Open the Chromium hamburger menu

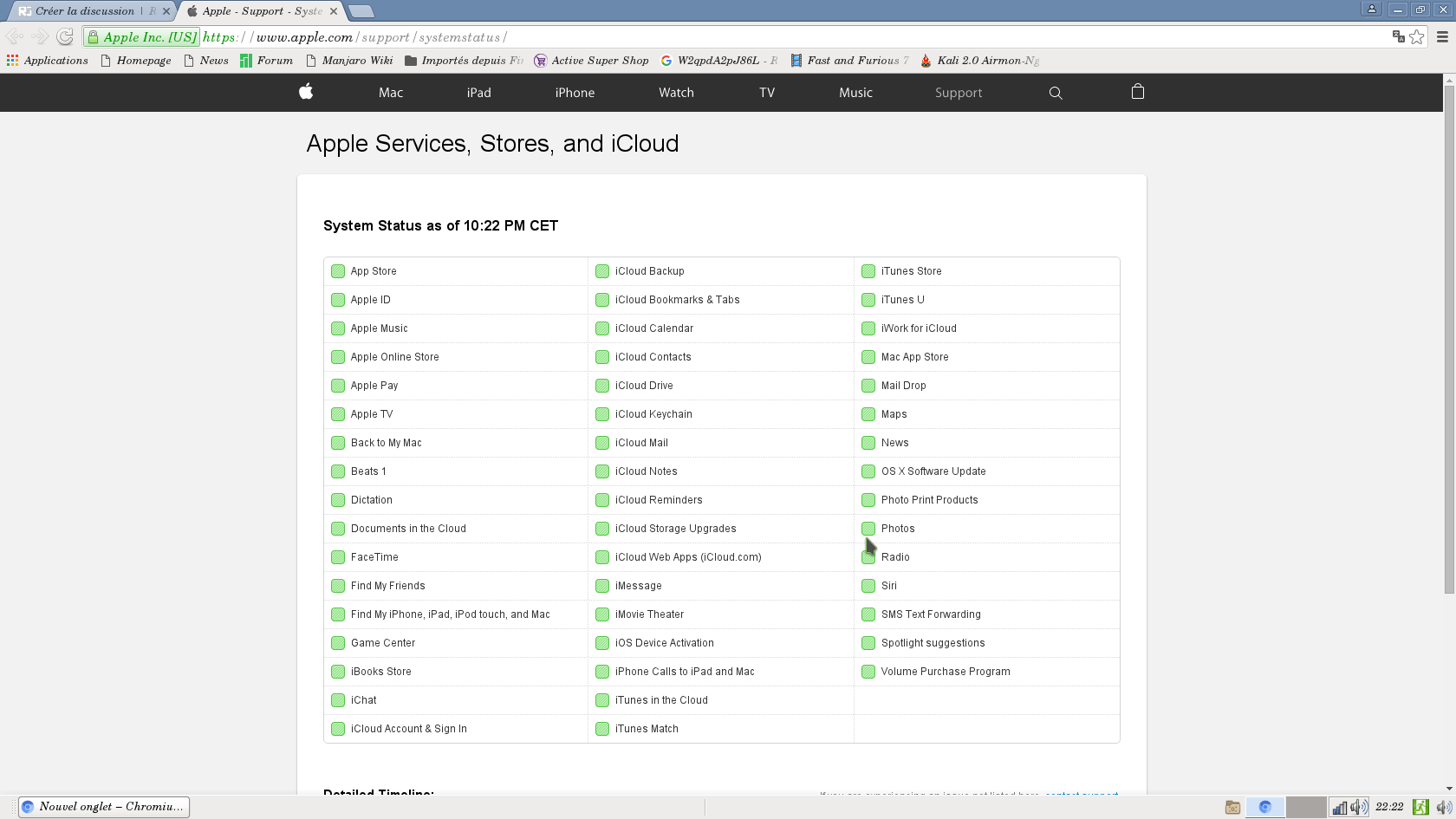1442,36
